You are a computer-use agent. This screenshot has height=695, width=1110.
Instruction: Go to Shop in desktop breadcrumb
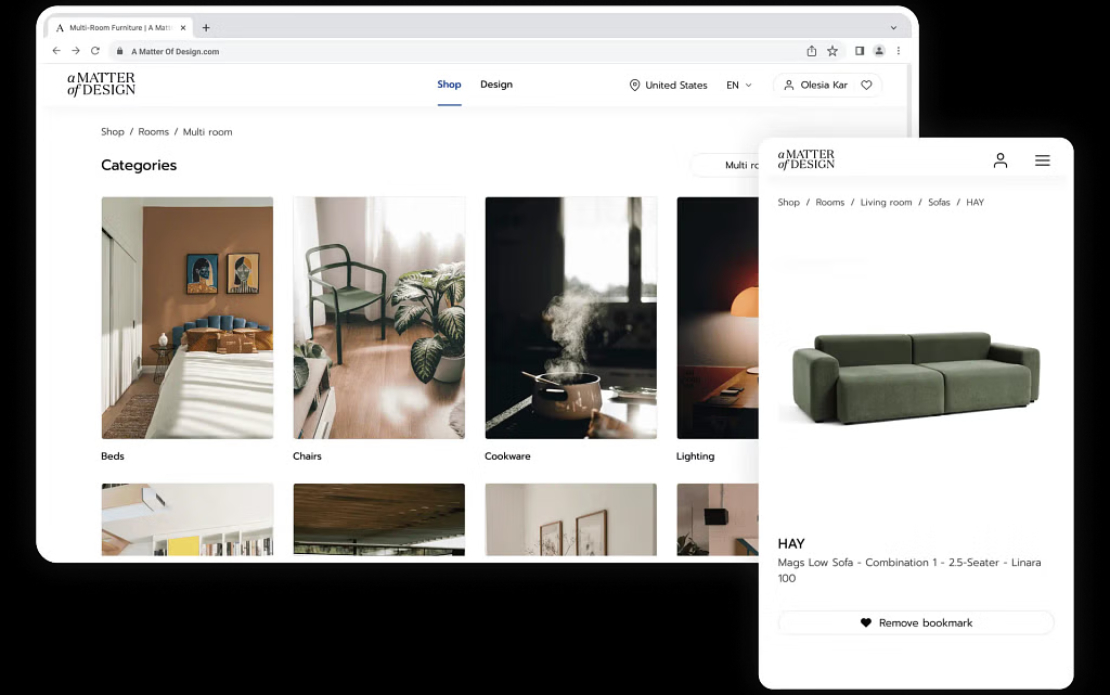tap(113, 132)
